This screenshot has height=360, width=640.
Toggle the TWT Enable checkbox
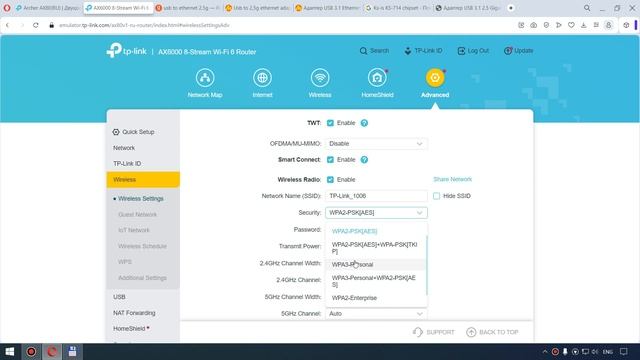330,123
